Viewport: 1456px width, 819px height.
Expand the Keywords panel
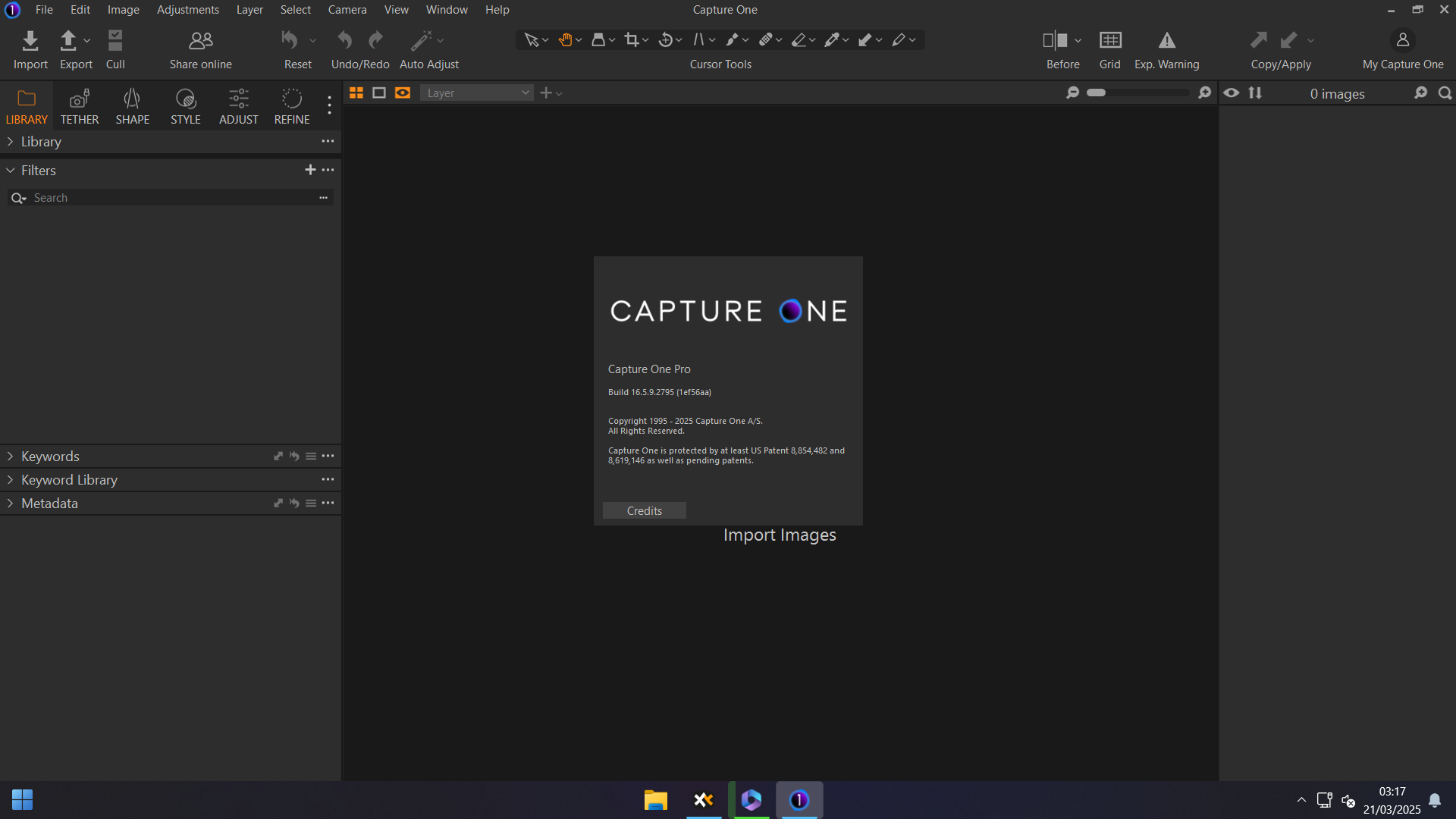10,457
